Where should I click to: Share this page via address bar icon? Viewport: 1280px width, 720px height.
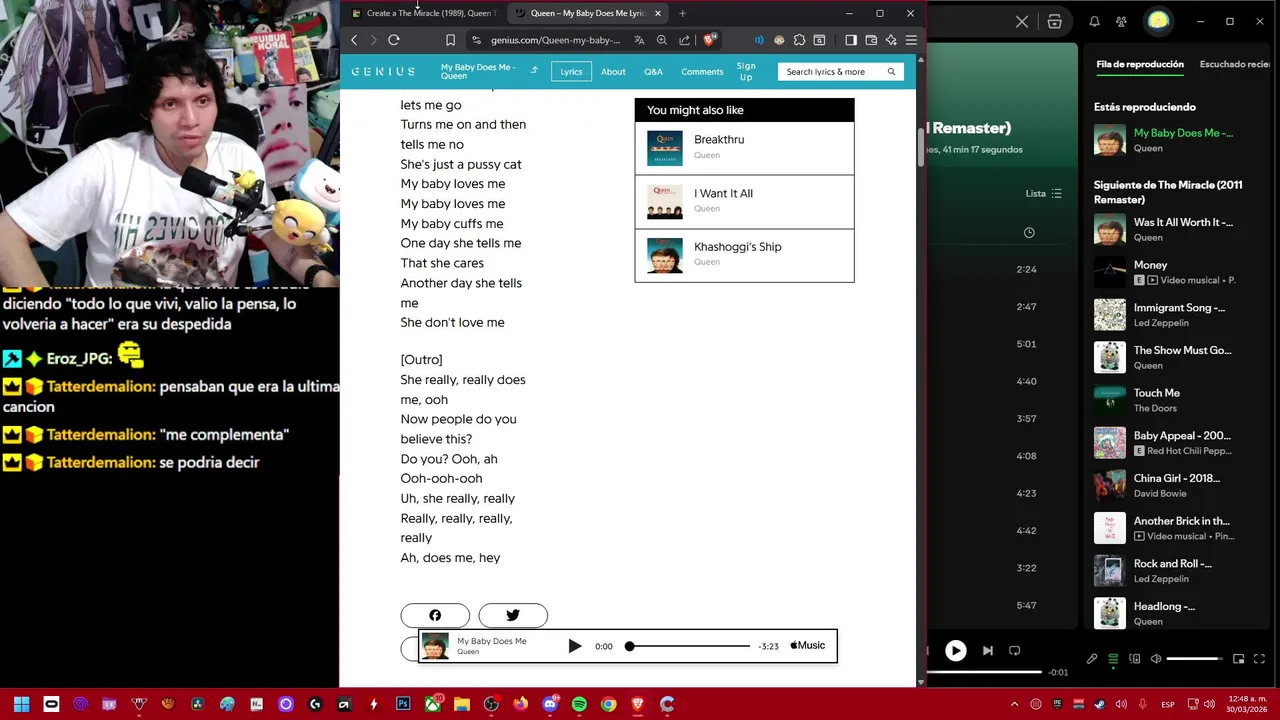pyautogui.click(x=685, y=40)
